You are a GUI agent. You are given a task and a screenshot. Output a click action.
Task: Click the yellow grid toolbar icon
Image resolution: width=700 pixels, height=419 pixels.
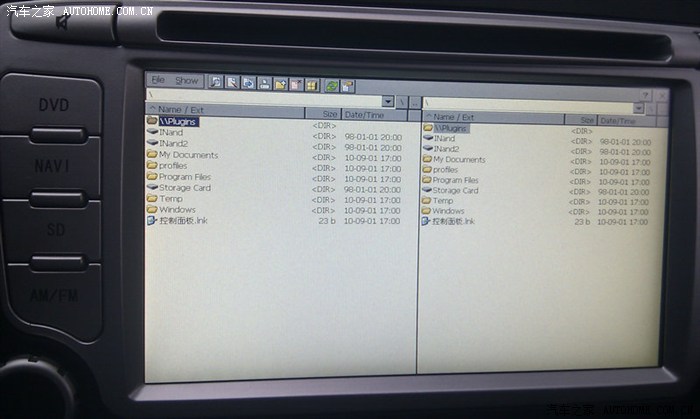pos(313,85)
